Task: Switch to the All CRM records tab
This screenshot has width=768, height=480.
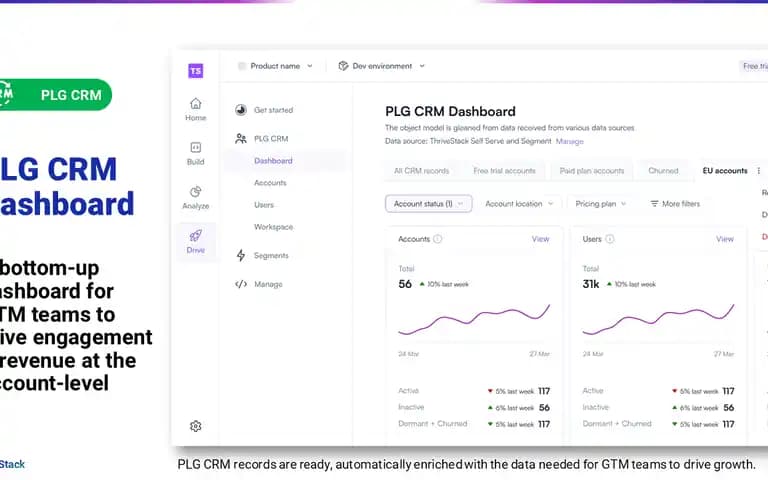Action: 421,171
